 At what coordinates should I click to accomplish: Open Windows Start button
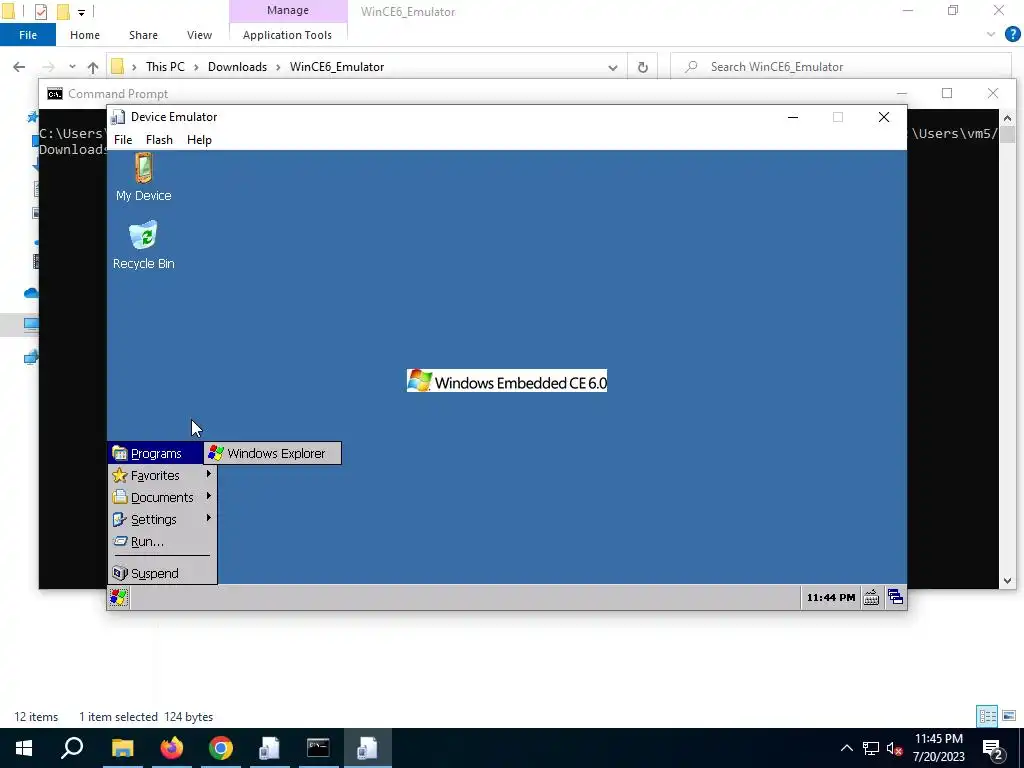(24, 748)
